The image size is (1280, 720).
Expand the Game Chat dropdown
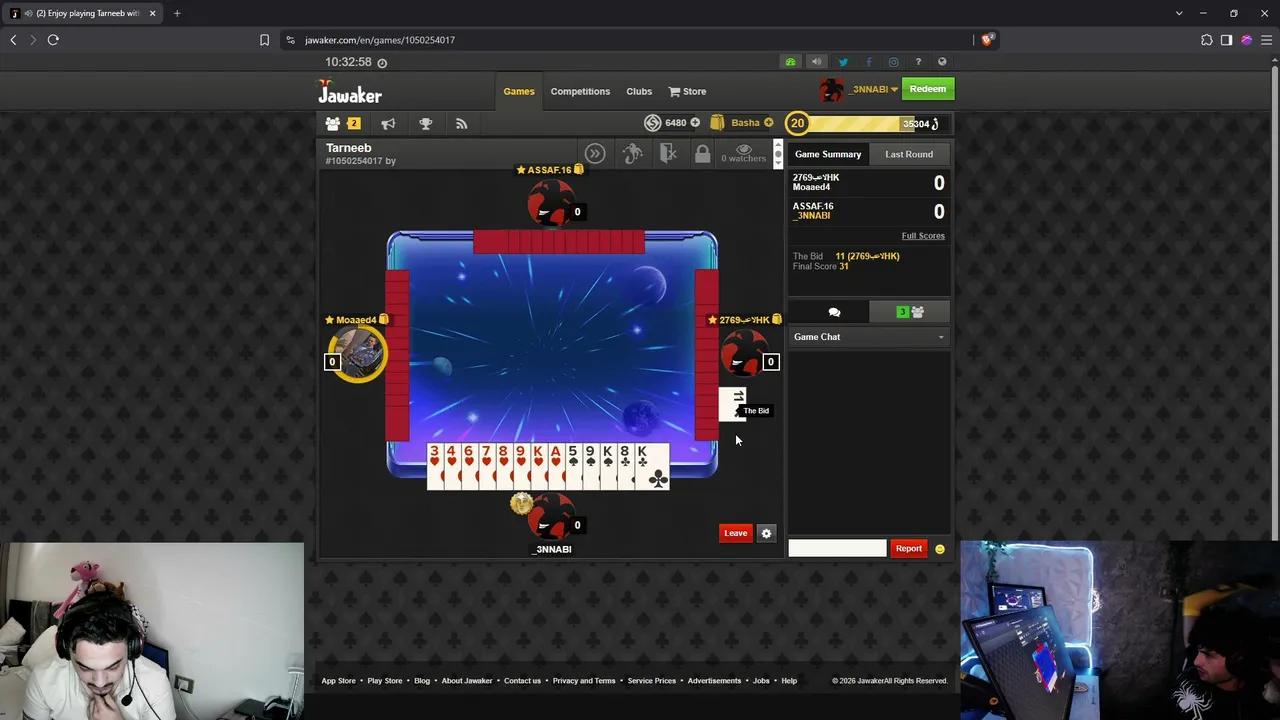coord(869,337)
